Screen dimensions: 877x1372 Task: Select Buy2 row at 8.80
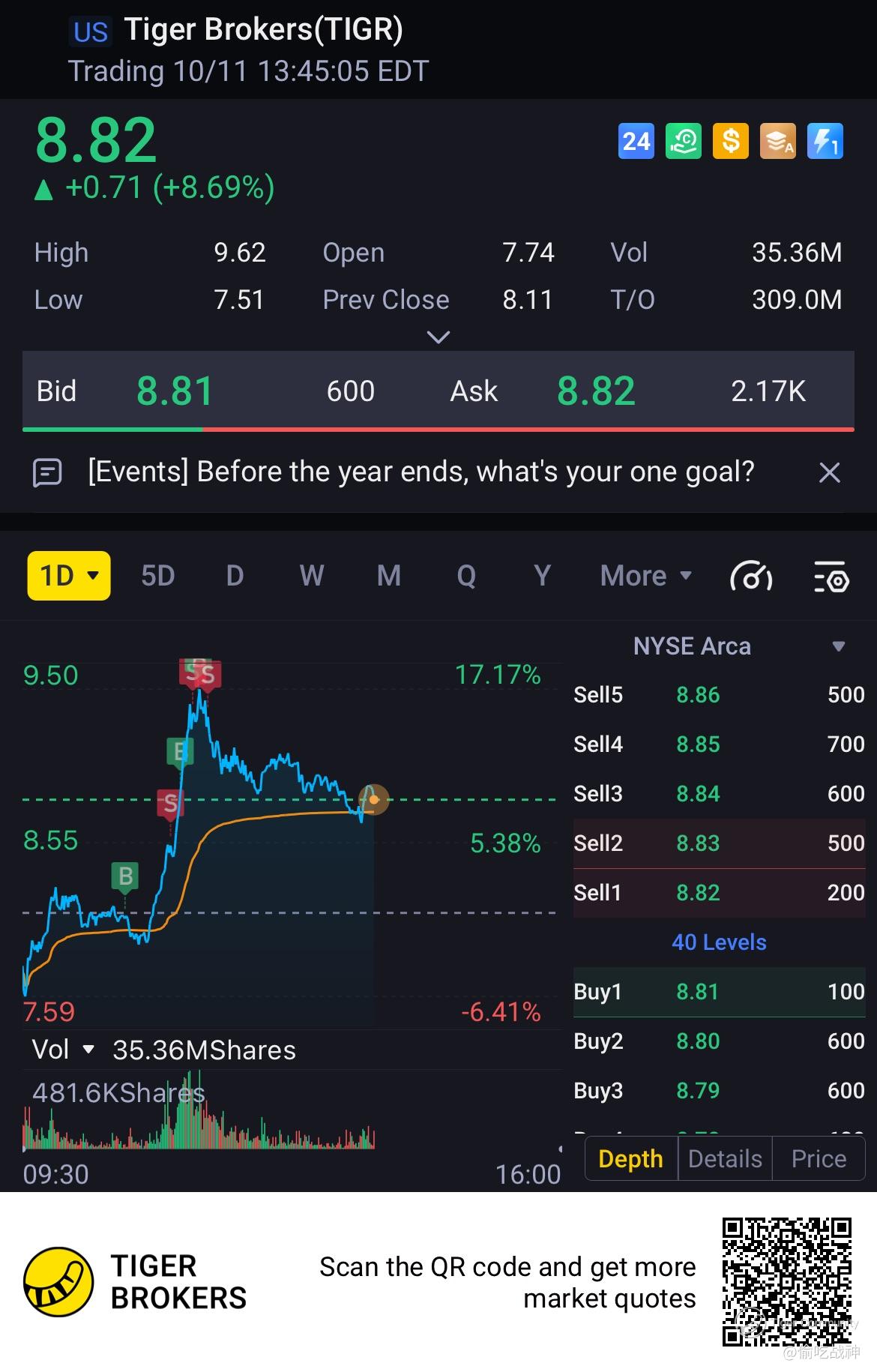click(x=719, y=1041)
